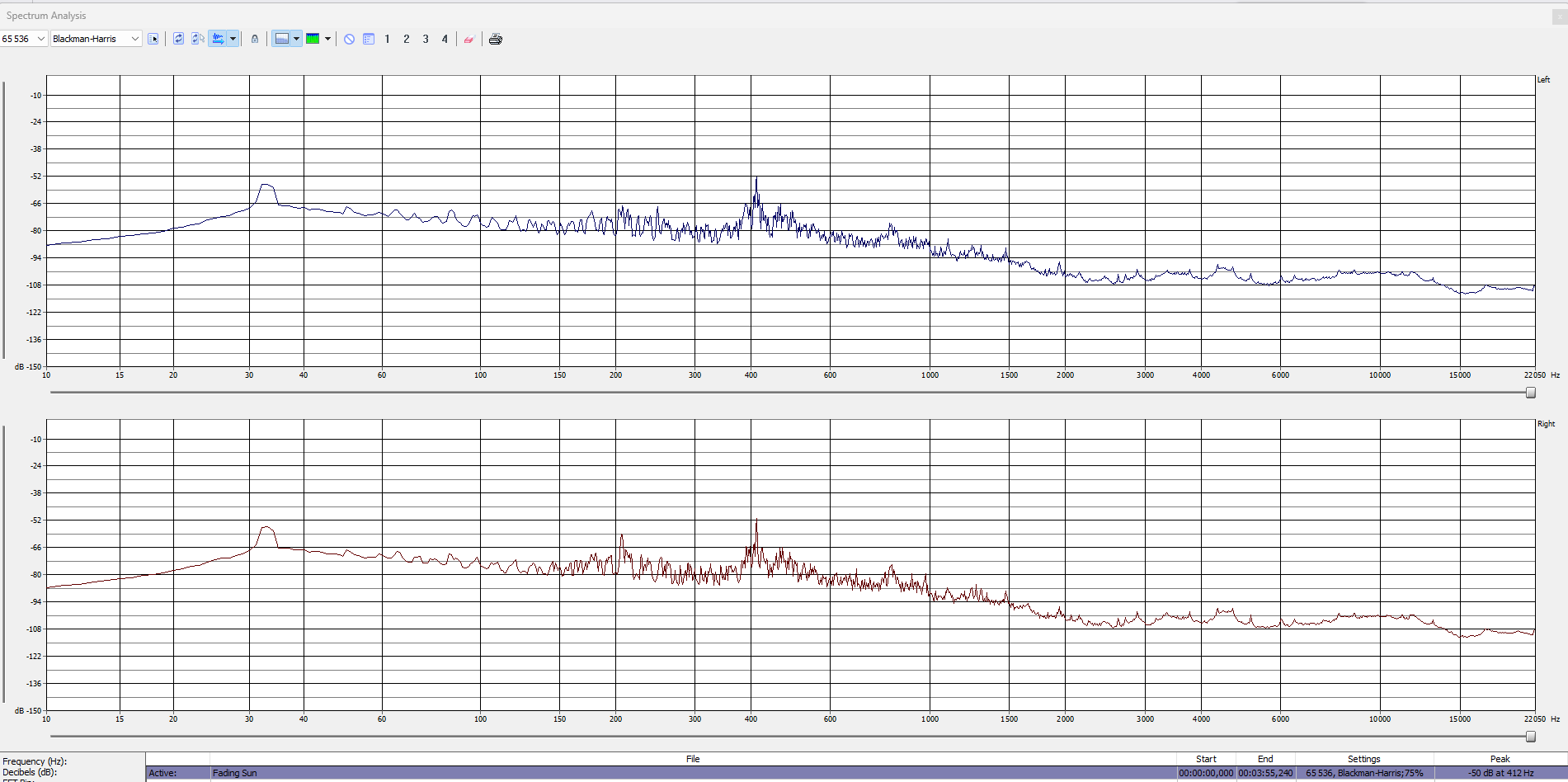This screenshot has height=782, width=1568.
Task: Click the refresh-with-cursor icon
Action: 198,39
